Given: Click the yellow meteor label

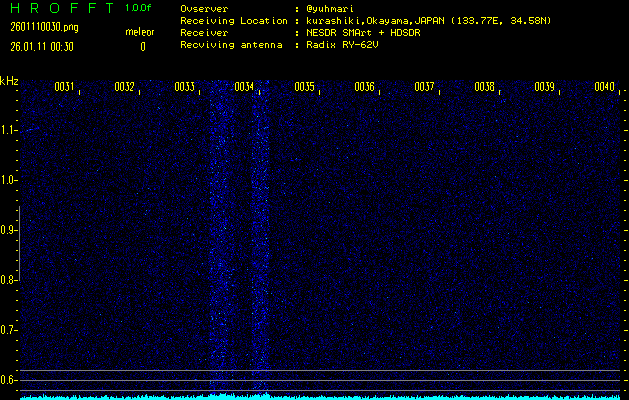Looking at the screenshot, I should 139,32.
